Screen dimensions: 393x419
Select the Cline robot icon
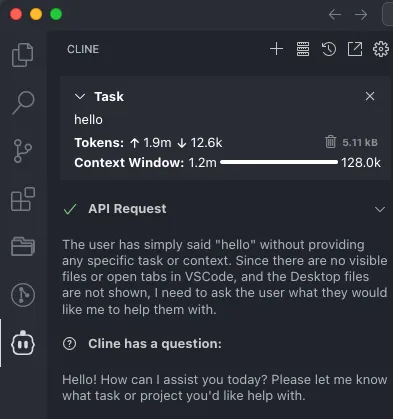click(x=23, y=343)
